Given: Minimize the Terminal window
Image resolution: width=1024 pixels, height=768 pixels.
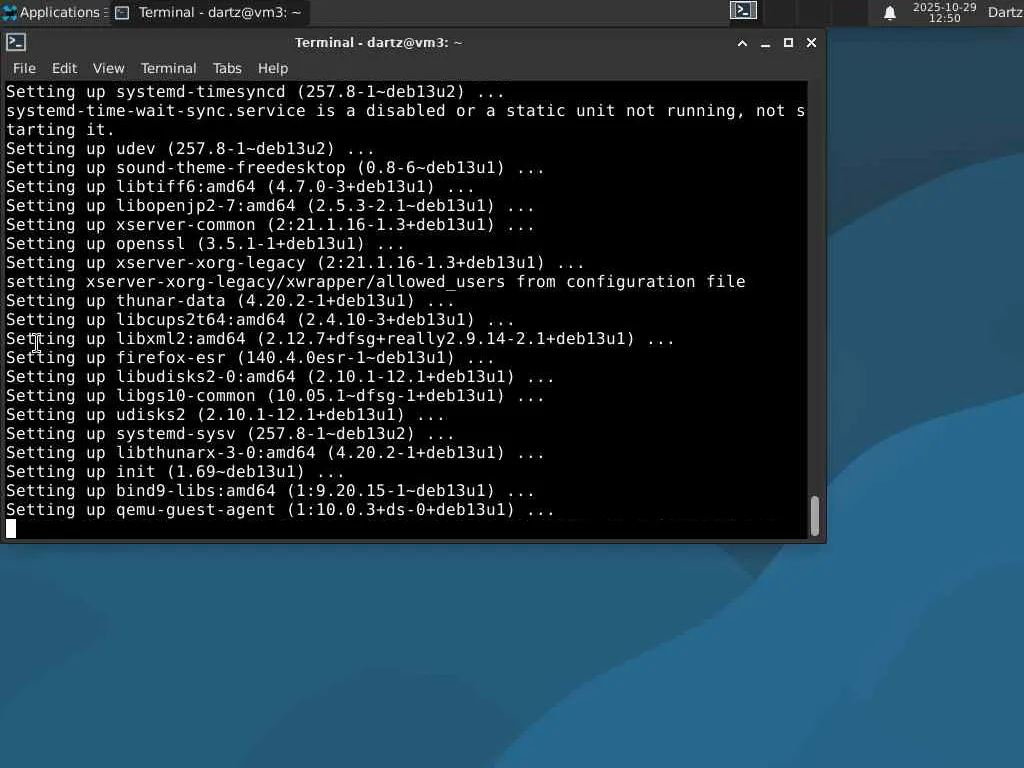Looking at the screenshot, I should (765, 43).
